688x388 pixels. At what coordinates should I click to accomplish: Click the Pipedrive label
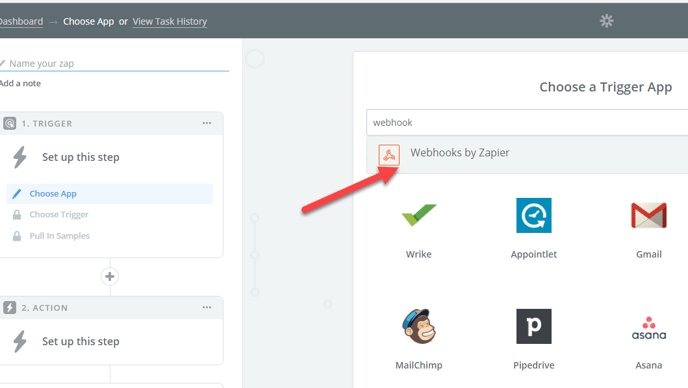tap(534, 365)
